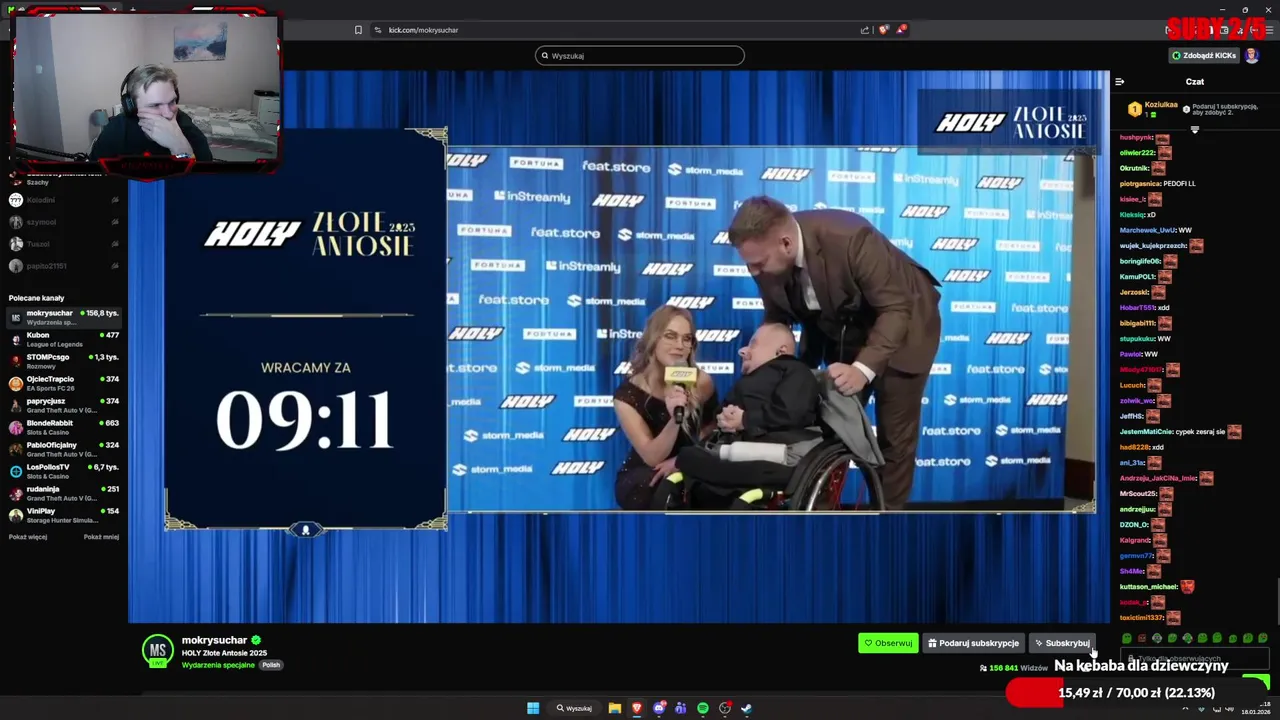Click the Czat panel header
Viewport: 1280px width, 720px height.
pos(1195,81)
